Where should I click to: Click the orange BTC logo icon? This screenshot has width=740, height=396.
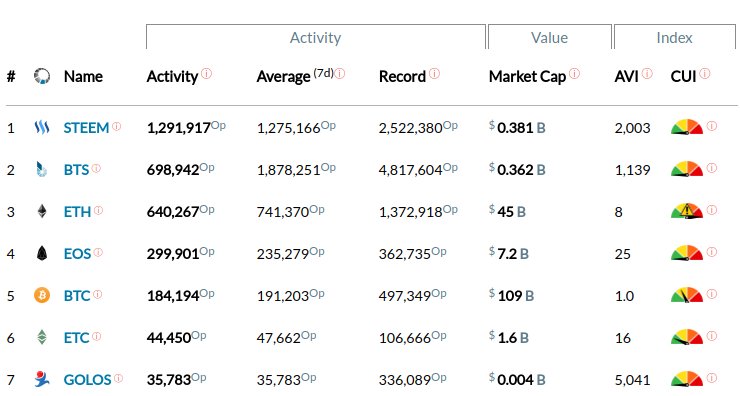point(42,295)
